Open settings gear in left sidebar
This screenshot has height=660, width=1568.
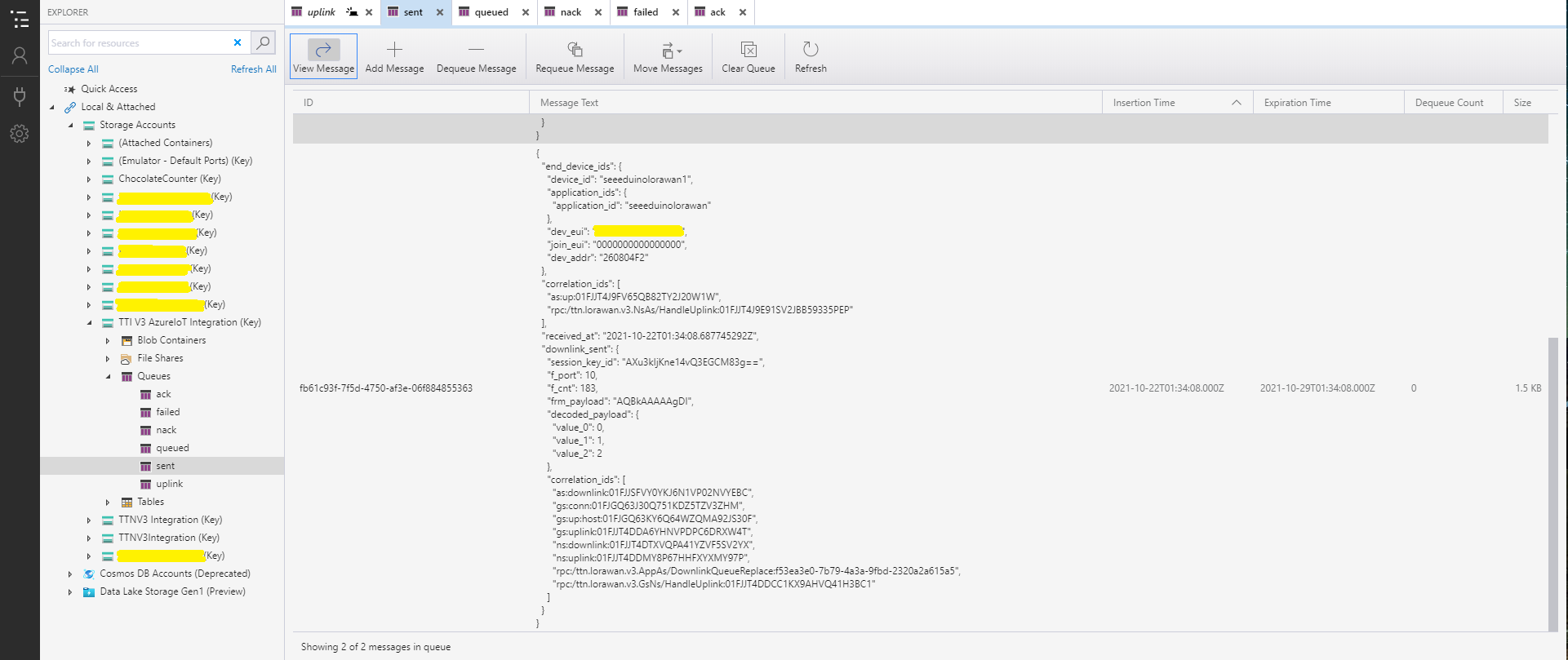tap(20, 134)
